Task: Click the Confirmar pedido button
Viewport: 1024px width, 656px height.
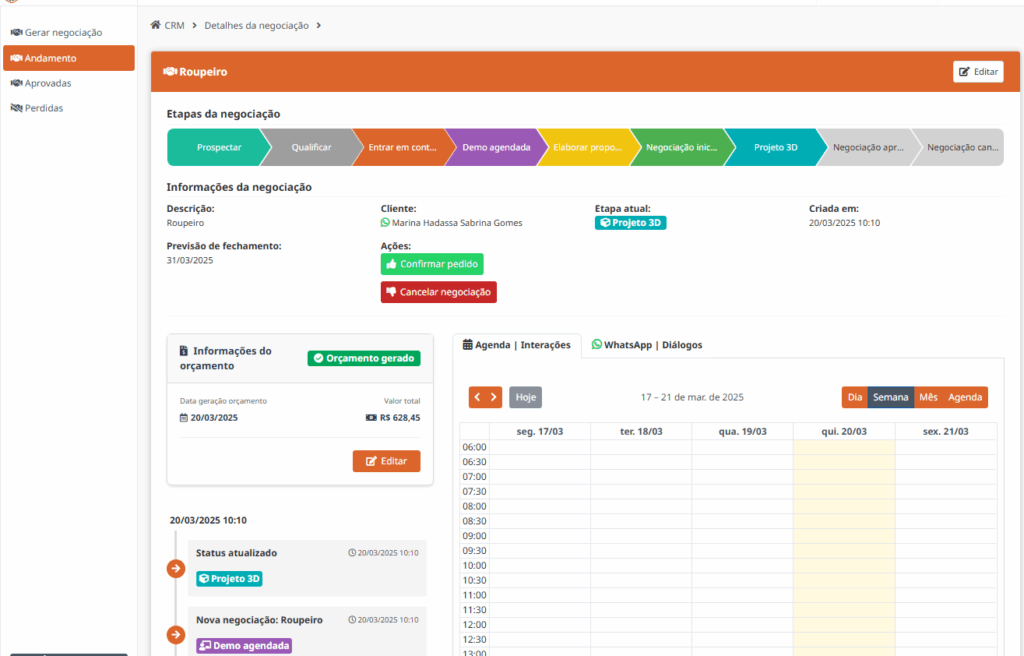Action: (x=432, y=264)
